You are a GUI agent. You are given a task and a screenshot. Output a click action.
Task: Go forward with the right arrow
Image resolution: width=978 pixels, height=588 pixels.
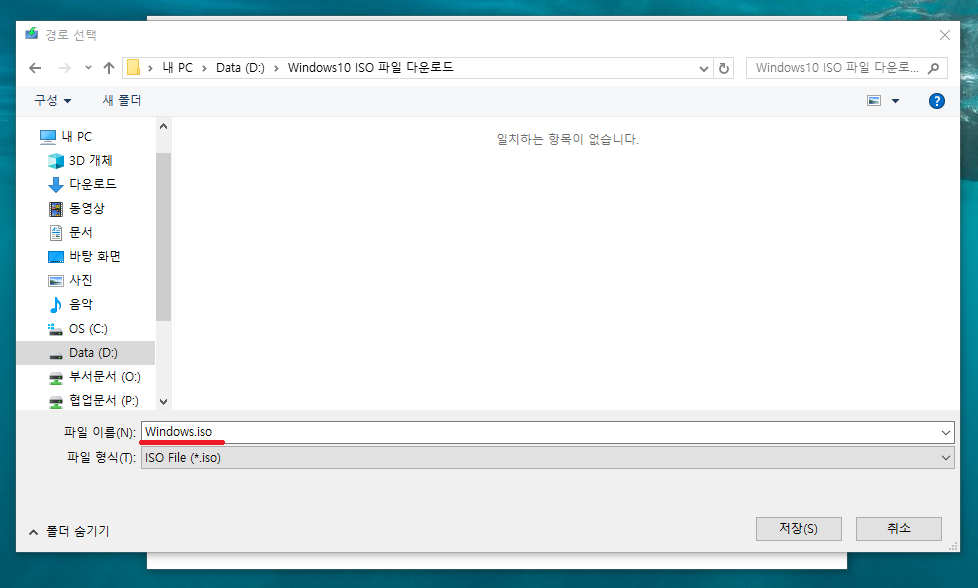click(x=64, y=68)
